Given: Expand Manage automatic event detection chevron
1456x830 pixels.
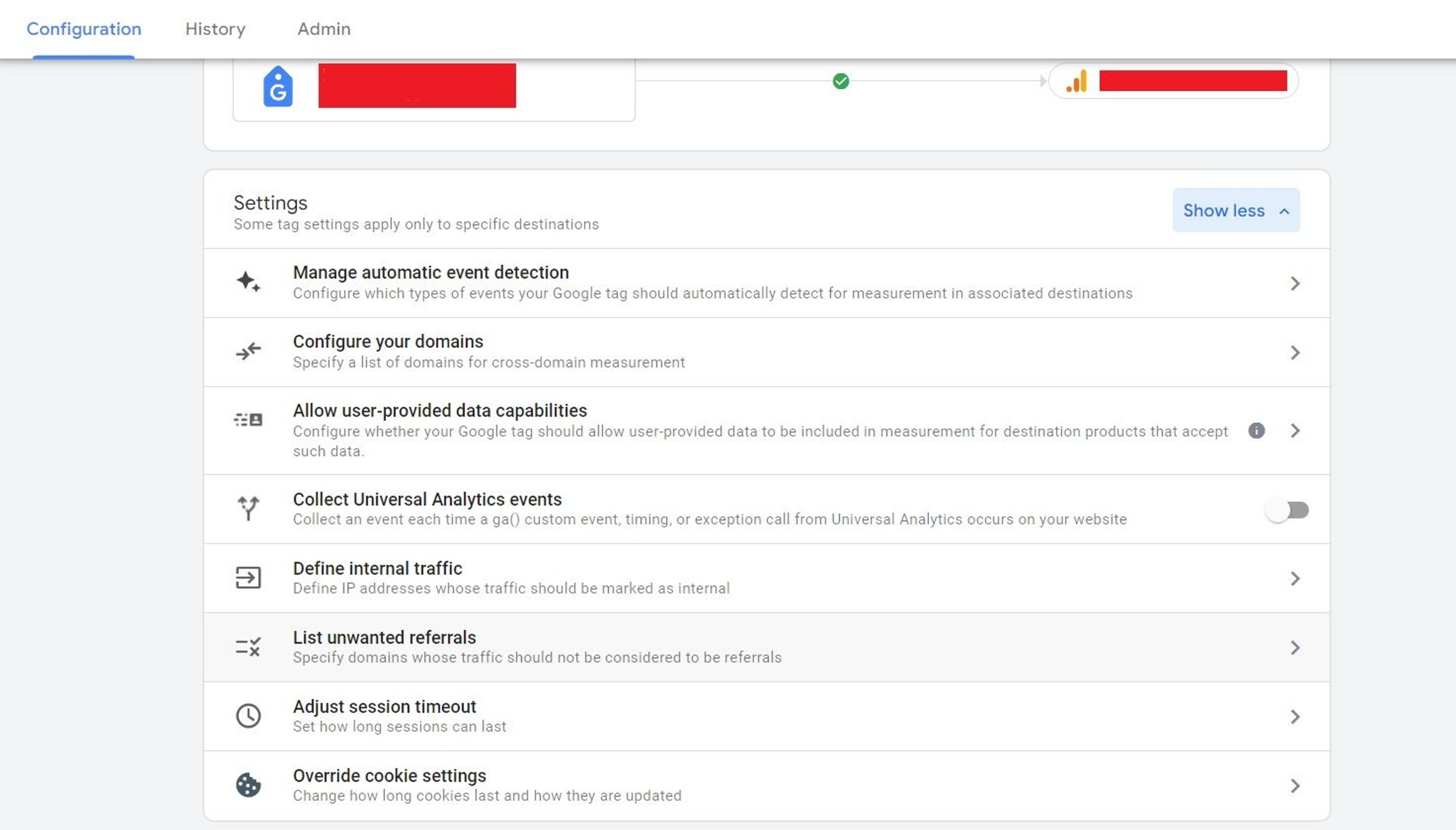Looking at the screenshot, I should [x=1294, y=283].
